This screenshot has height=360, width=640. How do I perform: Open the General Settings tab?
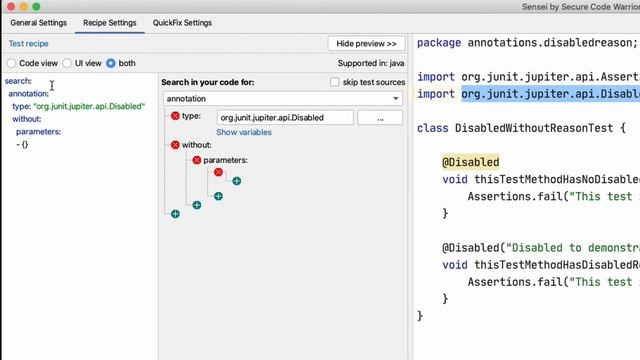tap(38, 23)
